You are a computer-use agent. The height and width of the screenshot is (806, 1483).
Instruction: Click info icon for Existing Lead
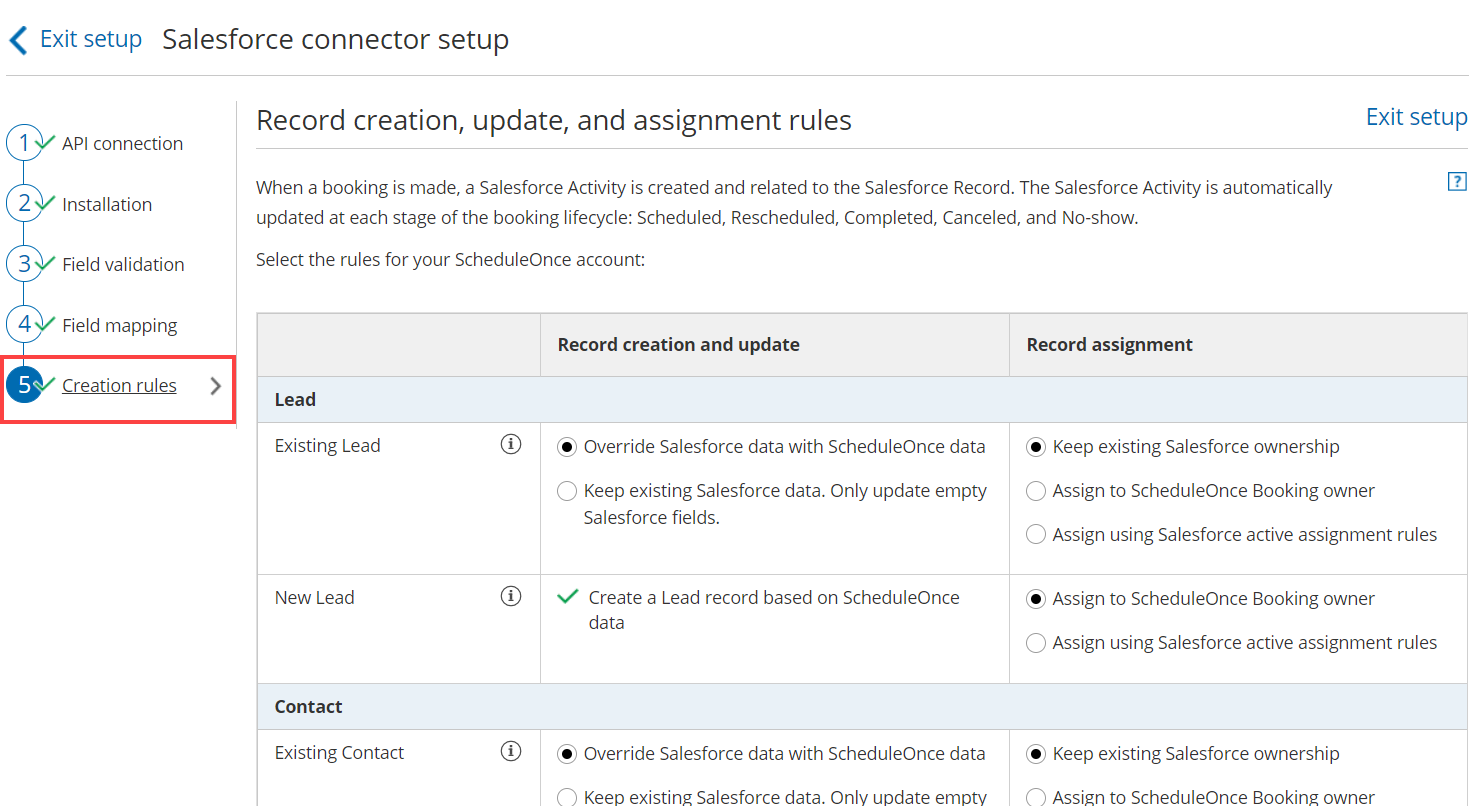[511, 445]
